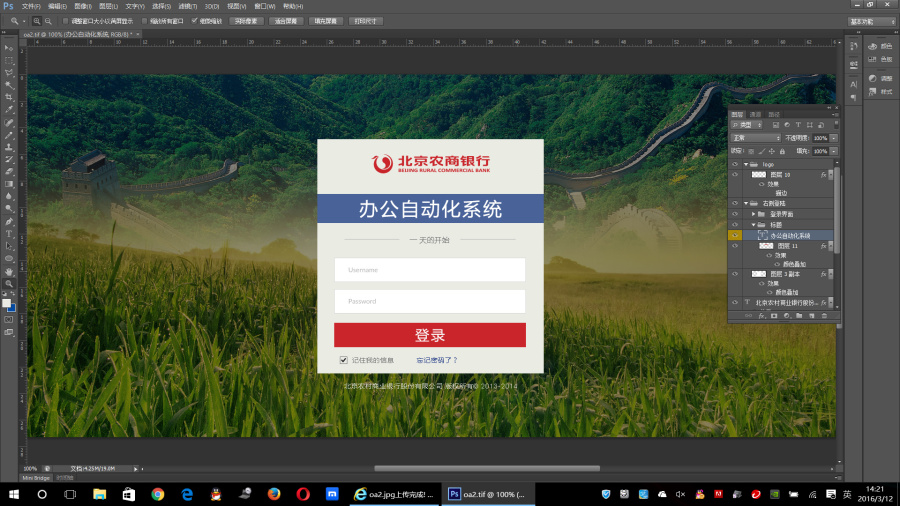Enable the resize windows to fit checkbox
This screenshot has width=900, height=506.
[65, 21]
